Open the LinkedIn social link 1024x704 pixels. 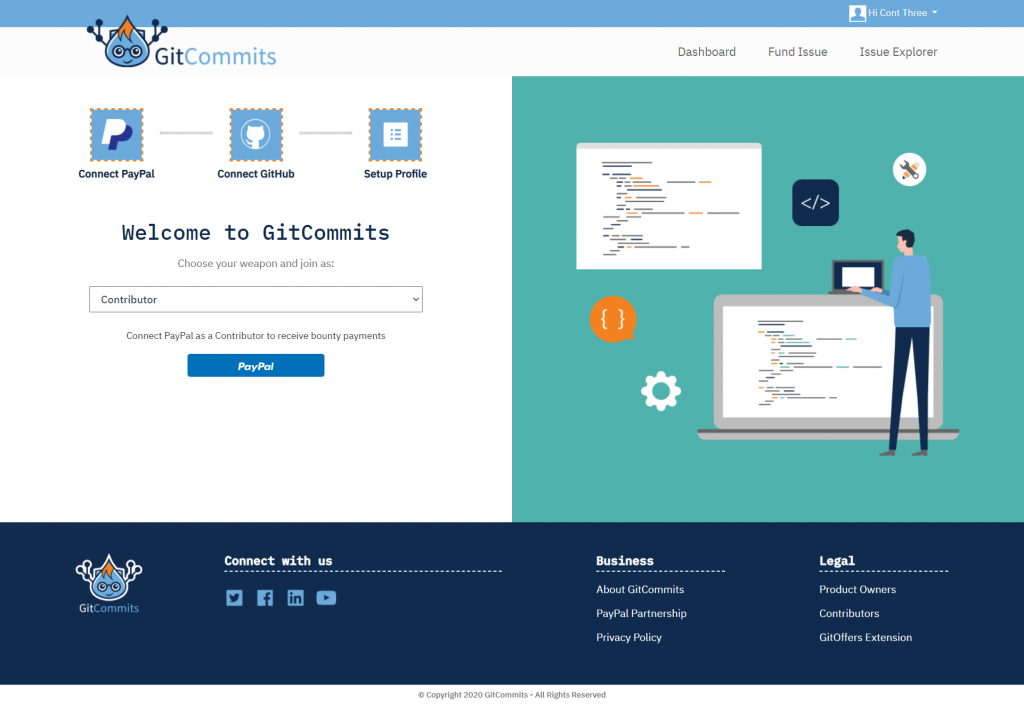295,598
